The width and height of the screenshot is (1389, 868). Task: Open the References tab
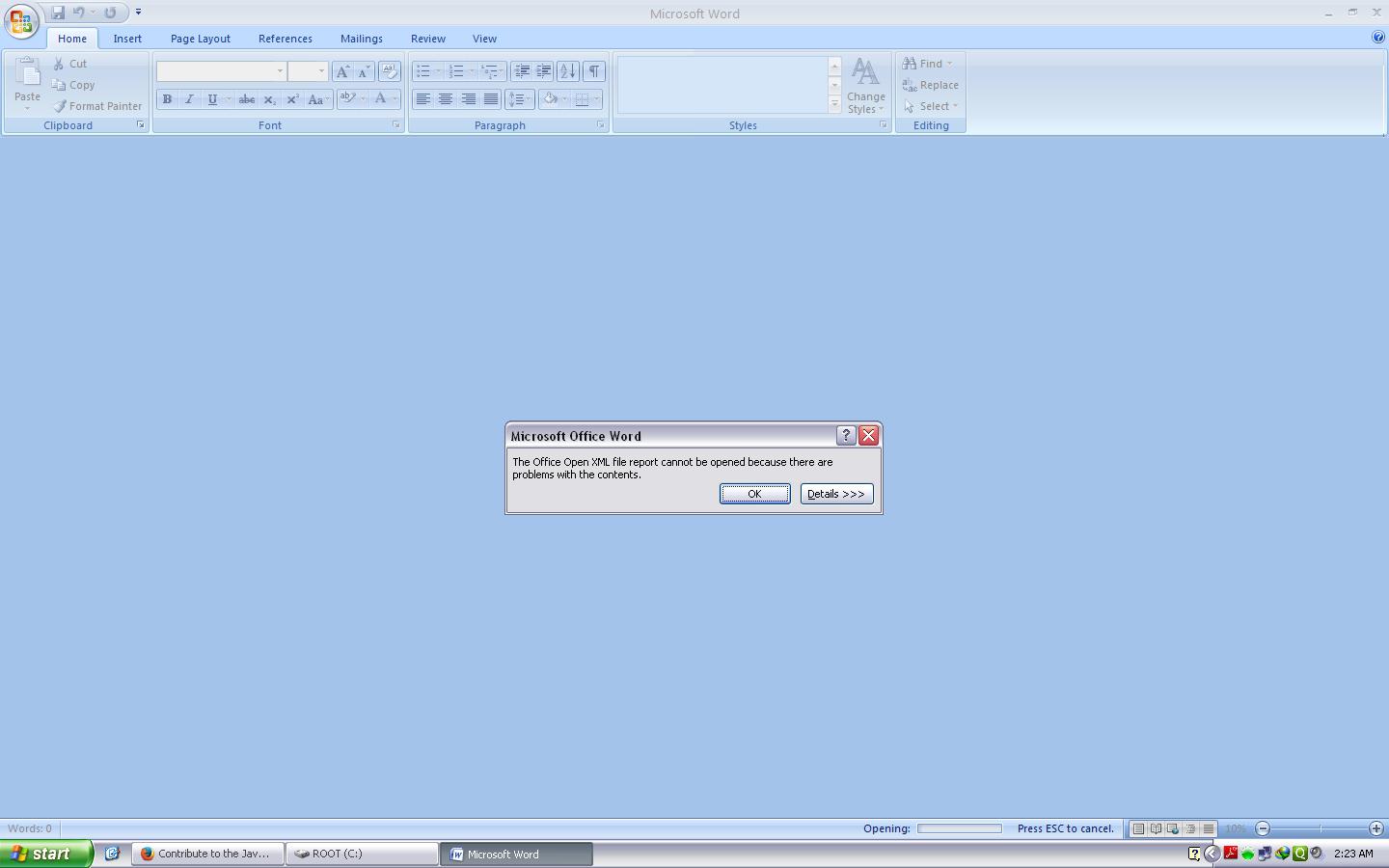(x=286, y=39)
